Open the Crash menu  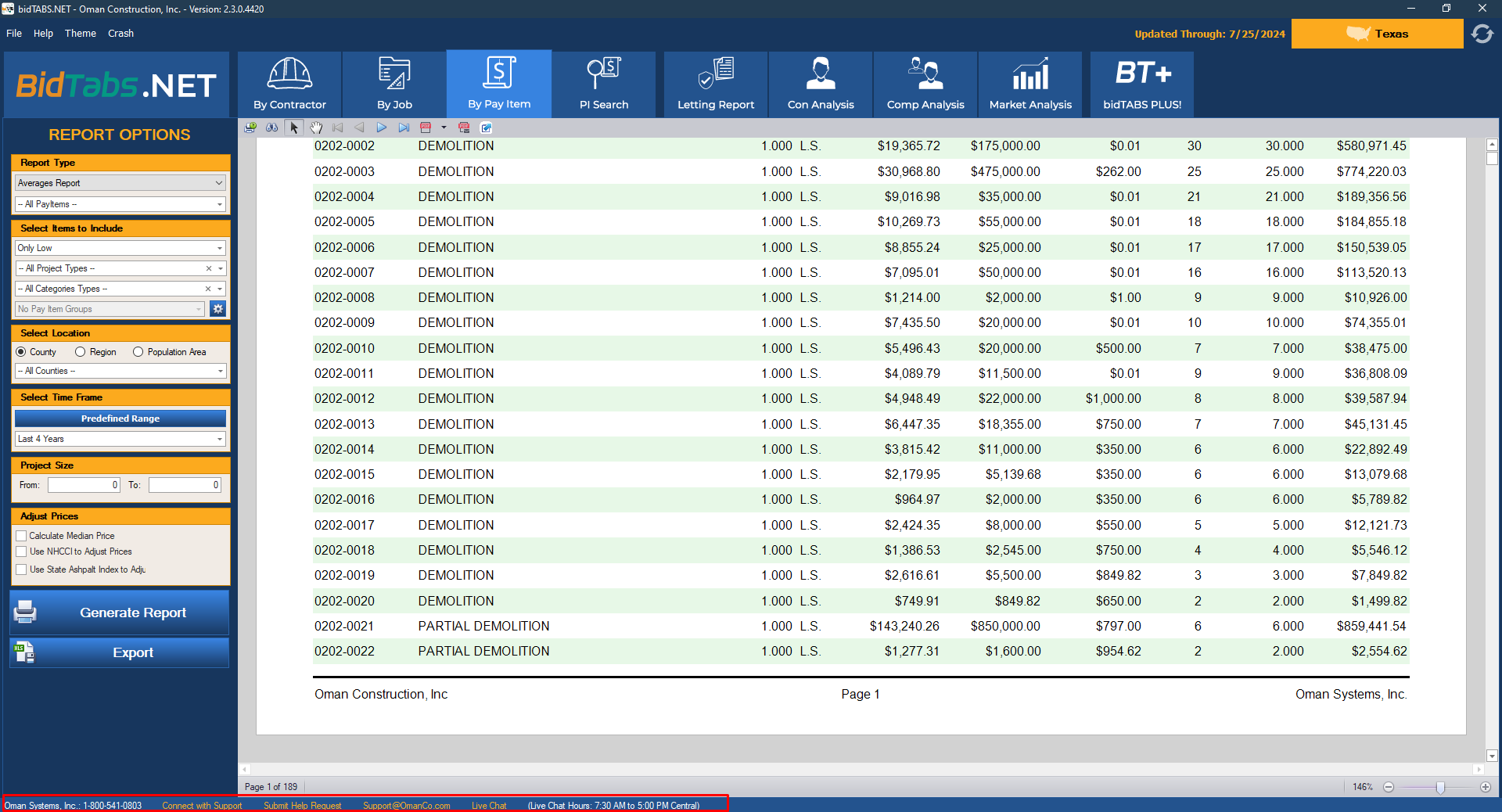coord(120,34)
